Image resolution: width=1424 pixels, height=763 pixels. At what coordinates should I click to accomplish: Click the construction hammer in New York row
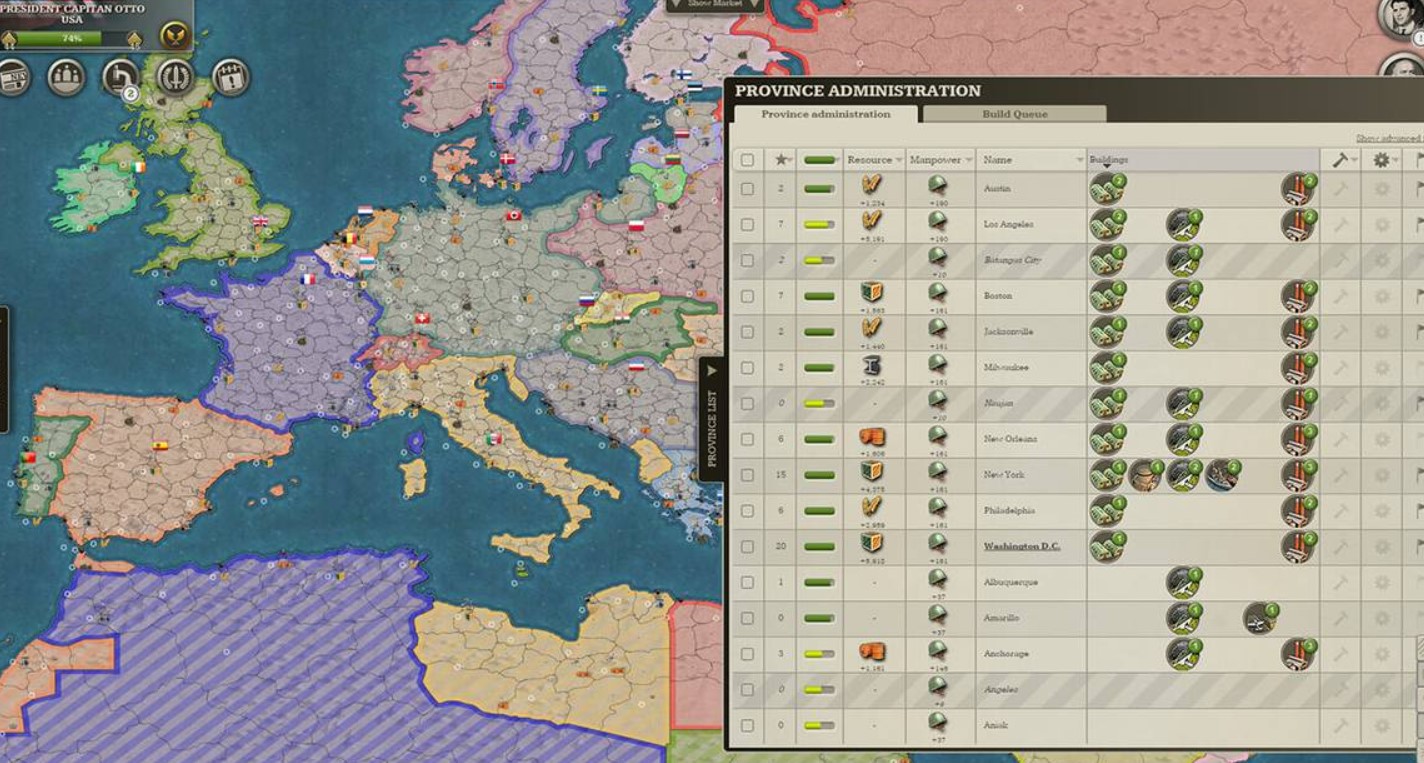[1340, 475]
